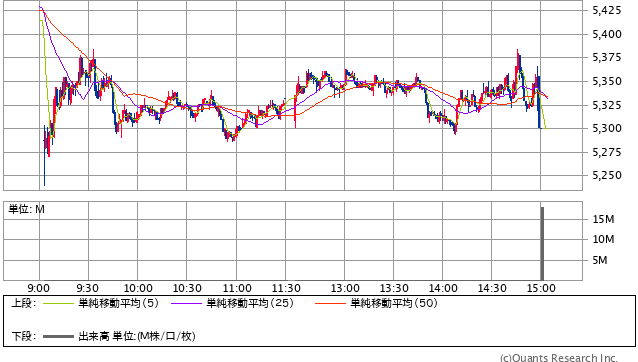Click the 15:00 time axis label
Viewport: 638px width, 362px height.
coord(541,288)
